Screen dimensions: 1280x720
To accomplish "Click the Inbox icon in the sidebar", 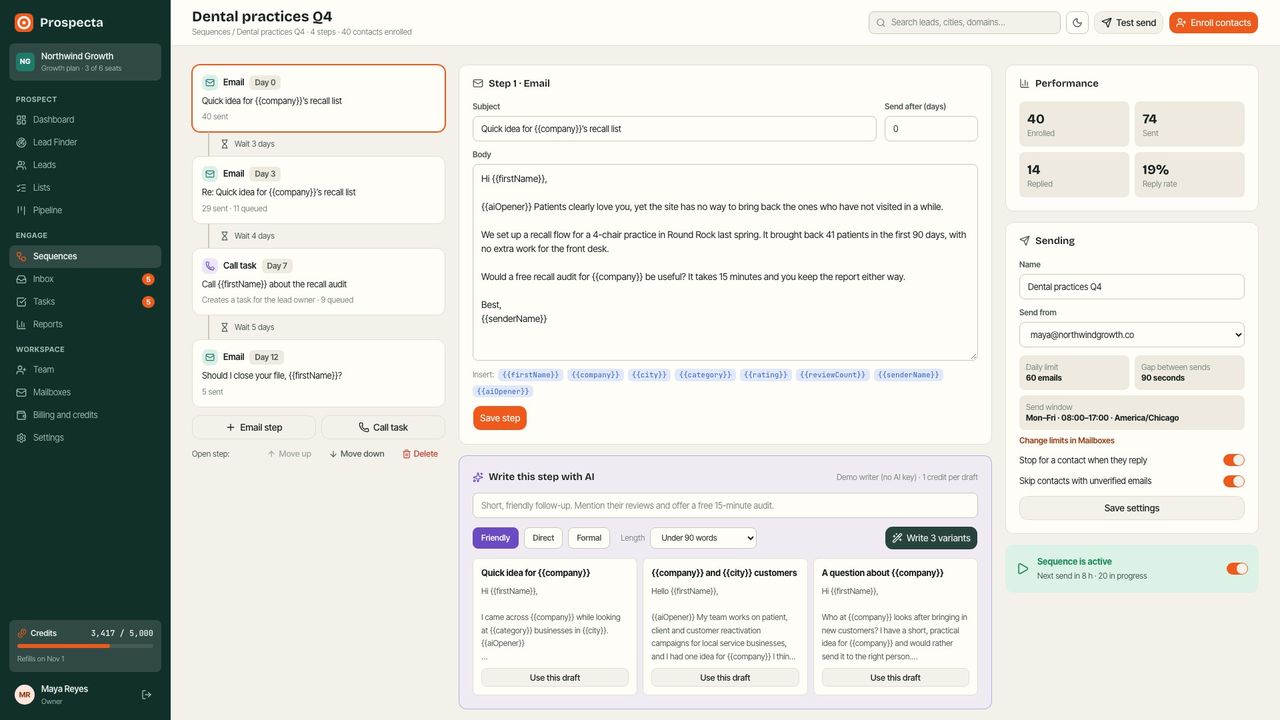I will [22, 279].
